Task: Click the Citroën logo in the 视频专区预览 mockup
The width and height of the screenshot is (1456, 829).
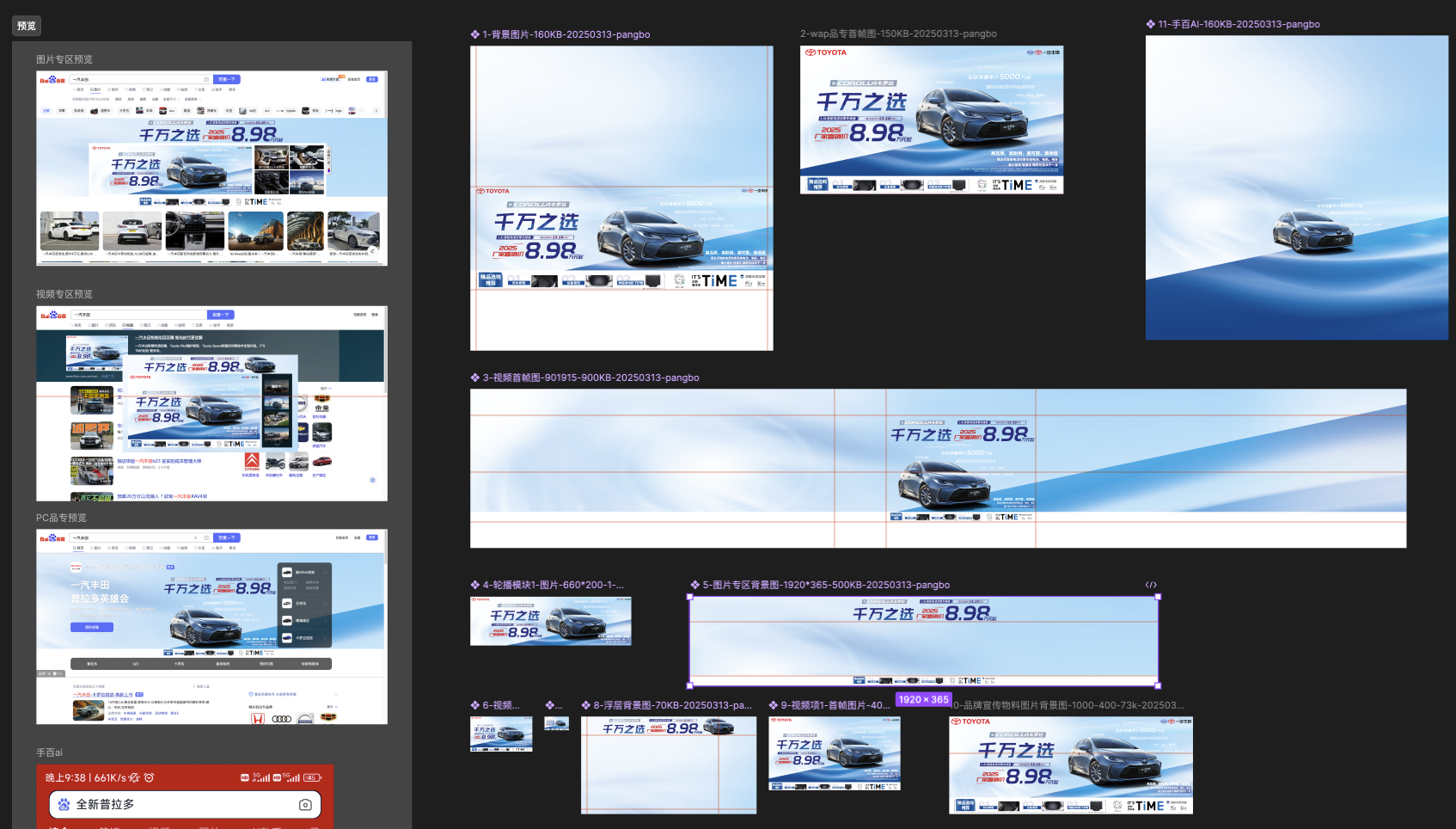Action: pos(252,462)
